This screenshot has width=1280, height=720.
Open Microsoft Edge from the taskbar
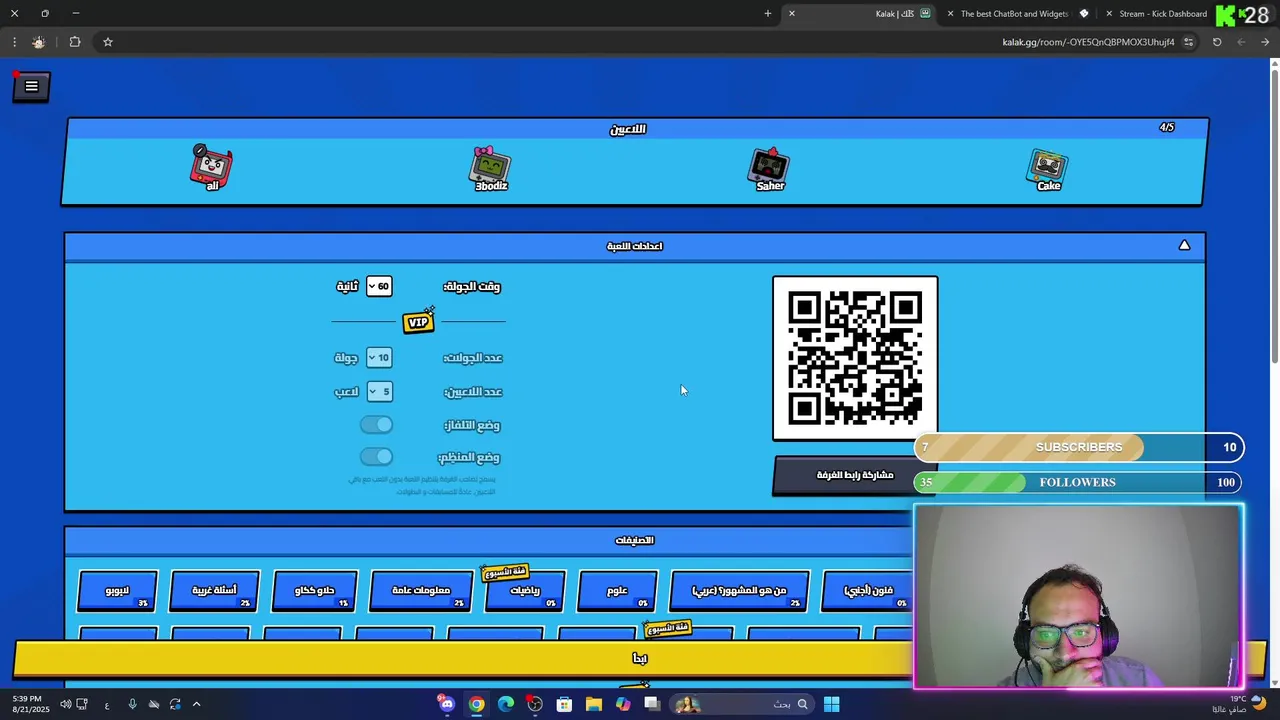(506, 704)
